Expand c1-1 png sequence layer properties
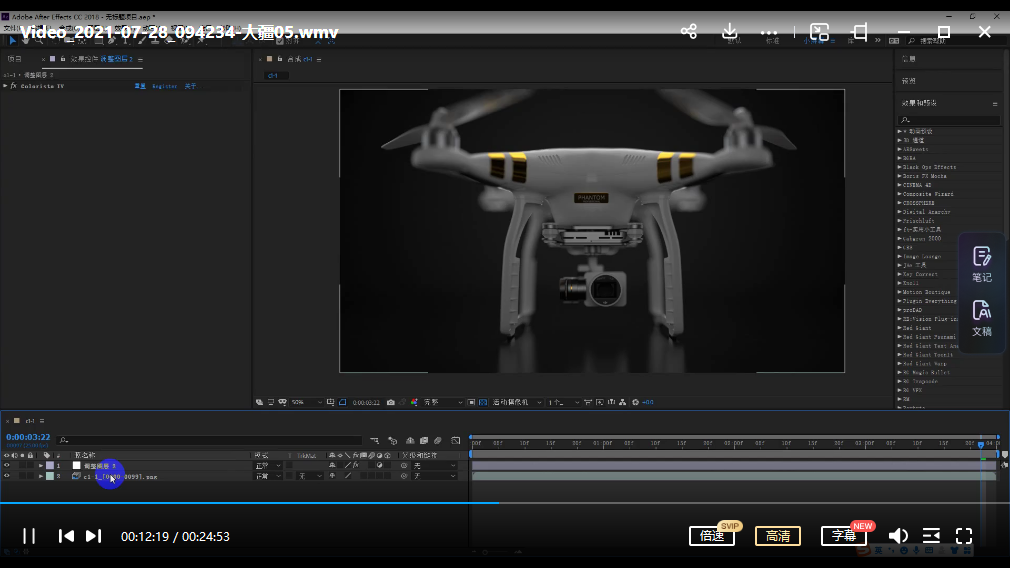The width and height of the screenshot is (1010, 568). click(x=41, y=477)
